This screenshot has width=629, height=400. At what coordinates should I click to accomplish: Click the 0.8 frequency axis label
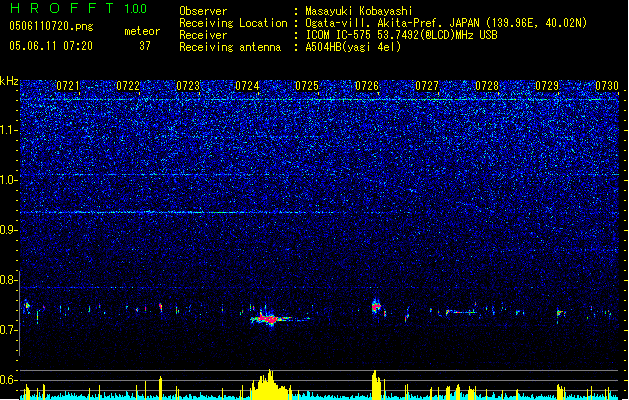pos(9,280)
